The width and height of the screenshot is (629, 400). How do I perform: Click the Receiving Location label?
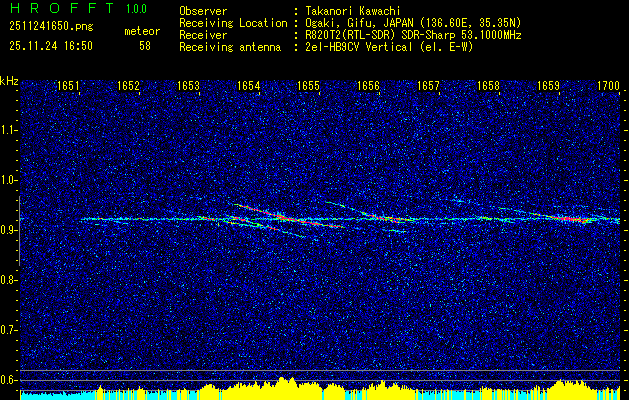(x=233, y=23)
